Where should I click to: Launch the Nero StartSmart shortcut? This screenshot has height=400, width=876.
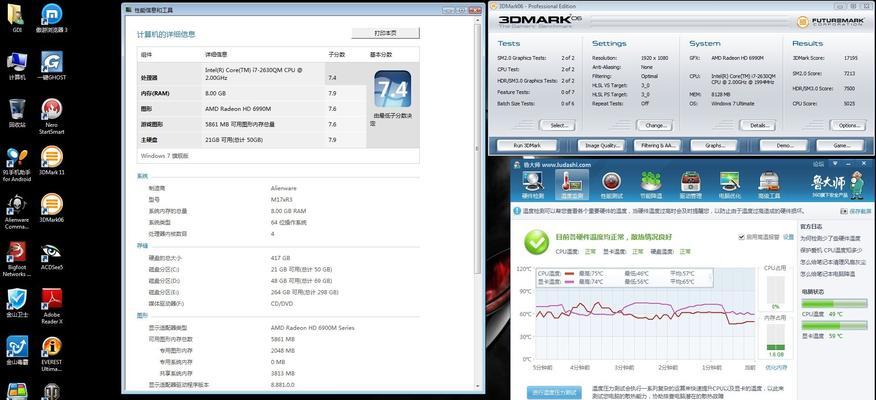point(51,116)
